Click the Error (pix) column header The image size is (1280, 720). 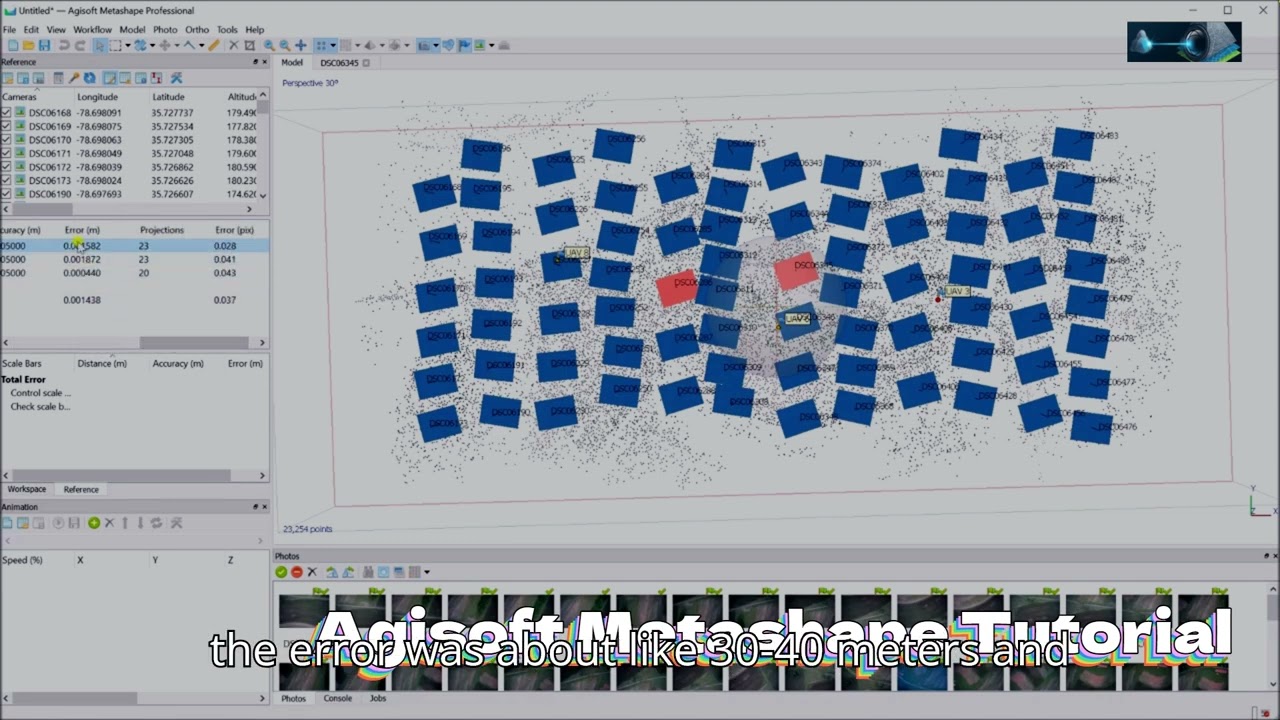(234, 230)
